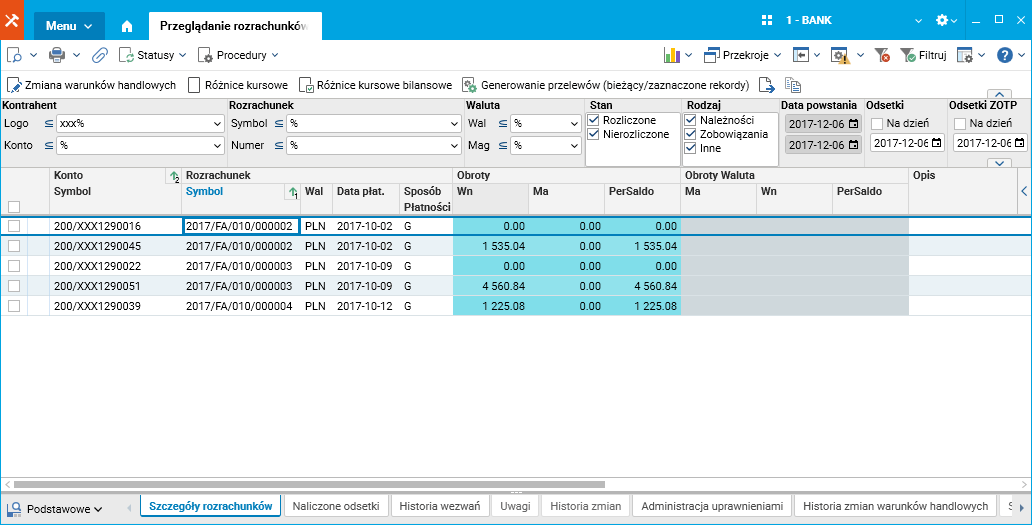
Task: Open Administracja uprawnieniami tab
Action: [x=712, y=506]
